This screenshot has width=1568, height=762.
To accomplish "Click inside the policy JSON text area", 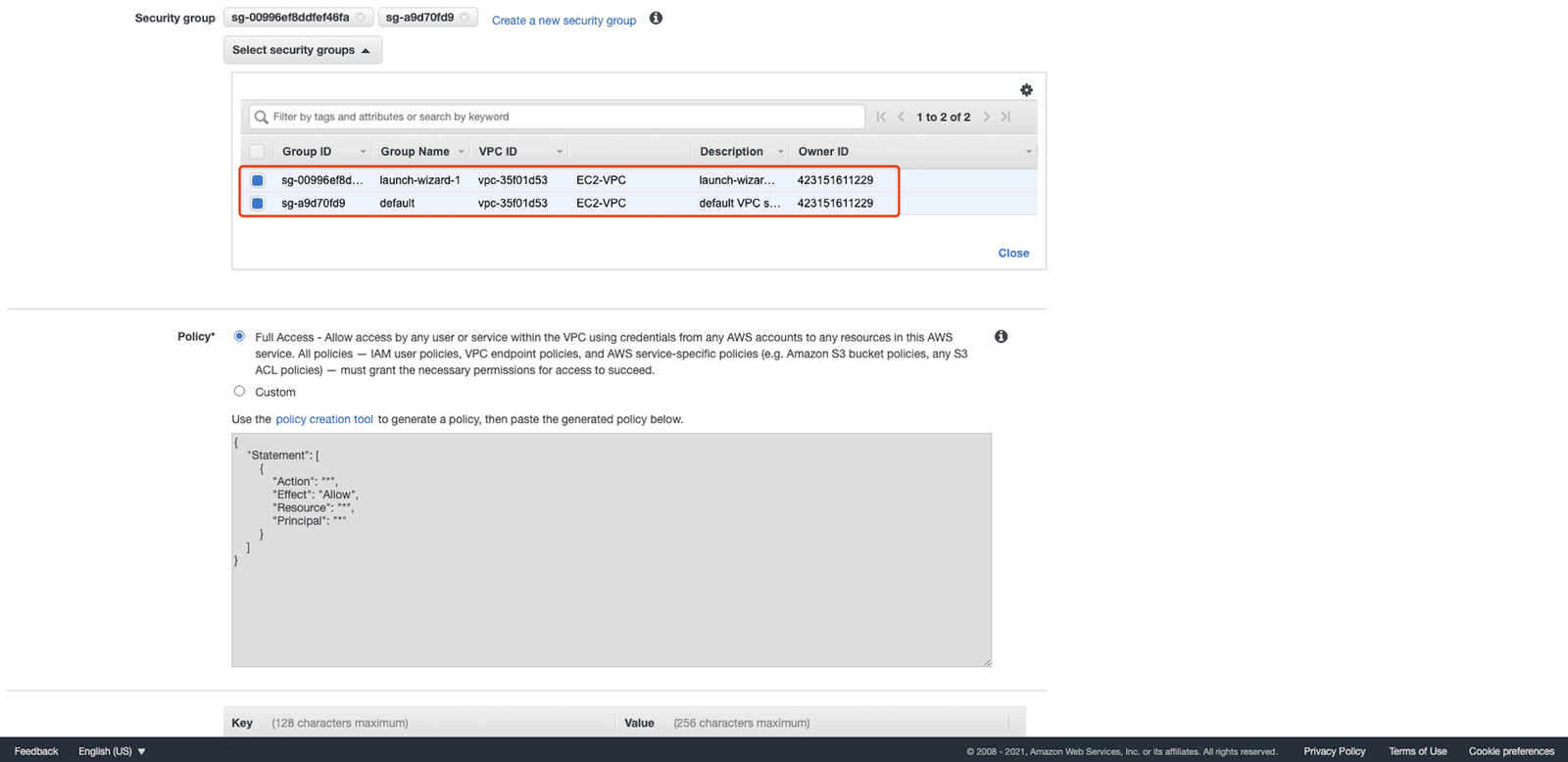I will (612, 549).
